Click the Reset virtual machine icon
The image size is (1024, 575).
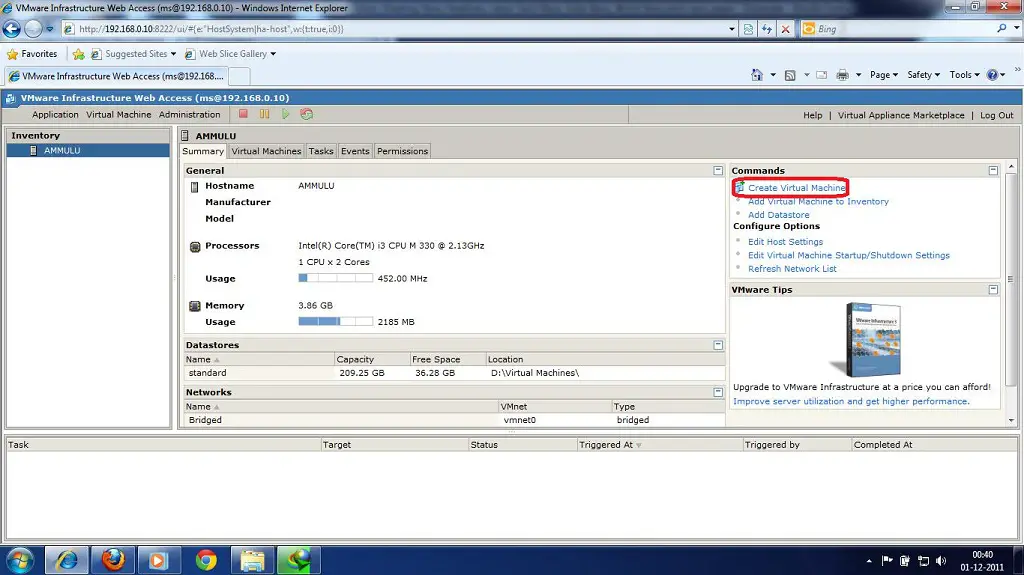pos(306,114)
